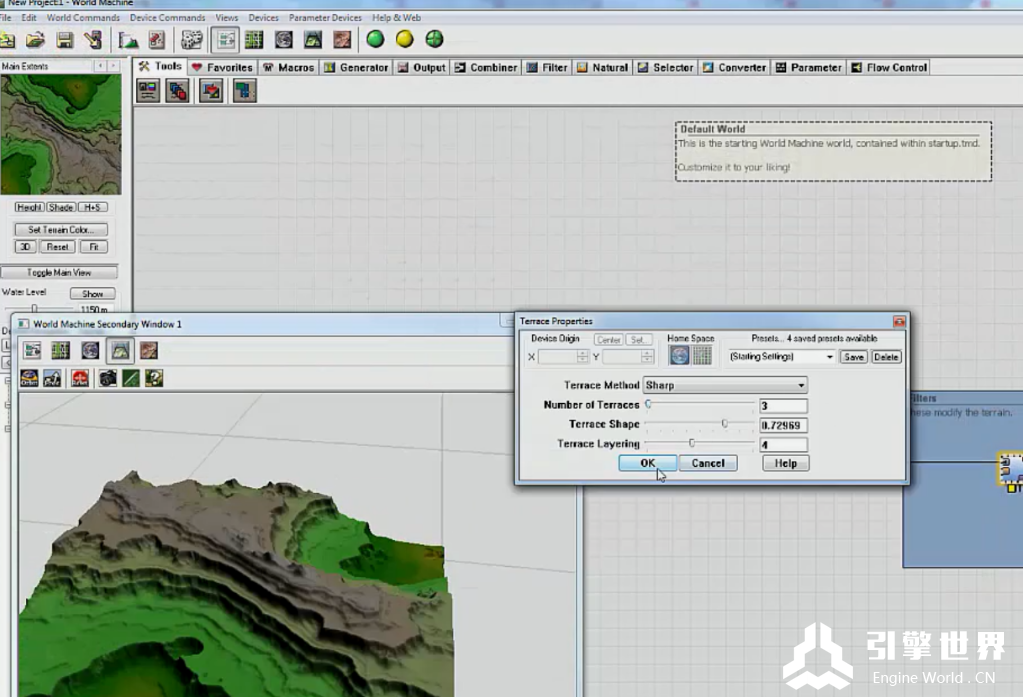This screenshot has height=697, width=1023.
Task: Toggle the grid Home Space button
Action: point(702,356)
